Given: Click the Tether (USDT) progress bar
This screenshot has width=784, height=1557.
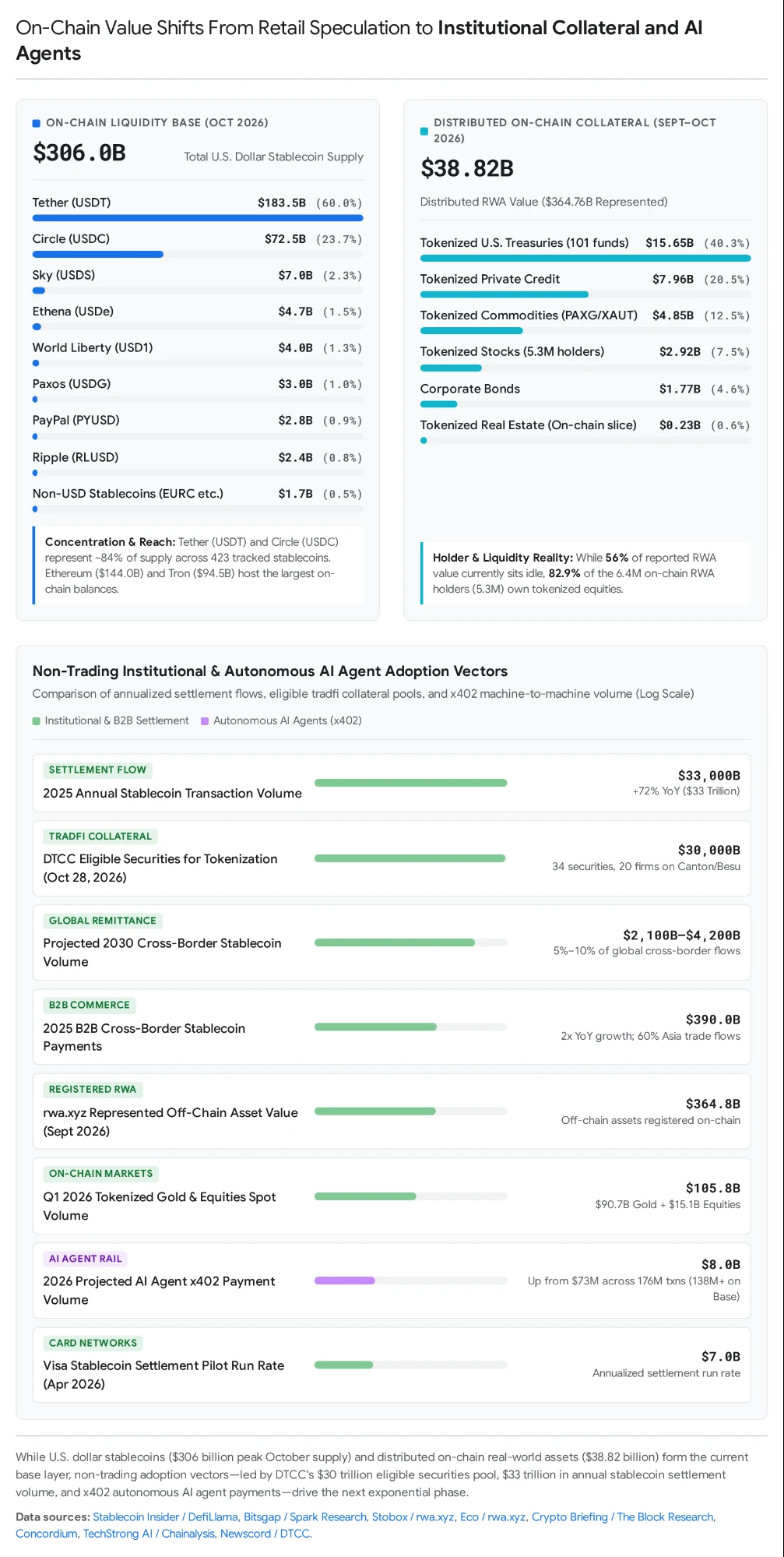Looking at the screenshot, I should click(198, 218).
